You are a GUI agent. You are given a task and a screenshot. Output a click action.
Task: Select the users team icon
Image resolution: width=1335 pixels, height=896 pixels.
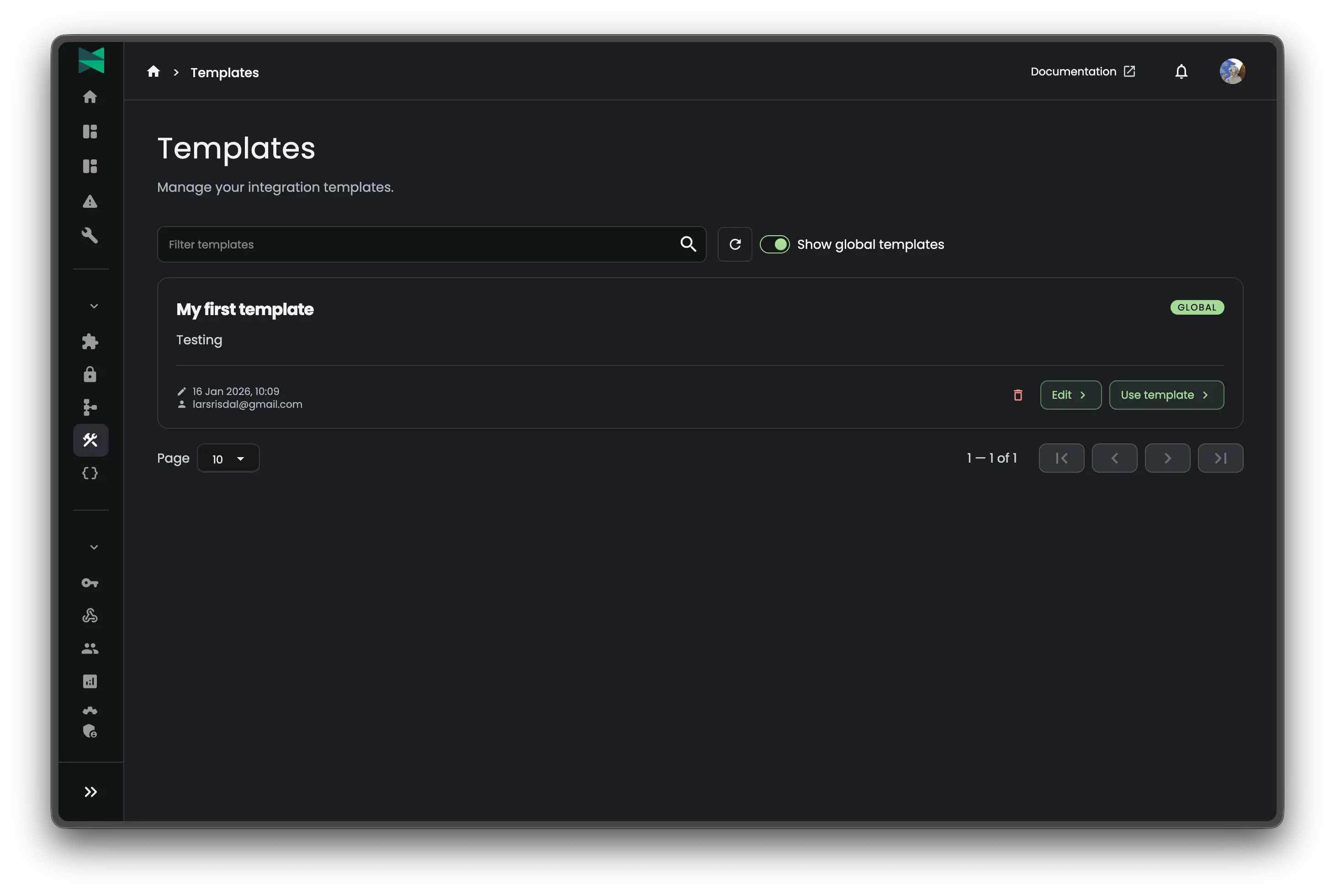[90, 648]
